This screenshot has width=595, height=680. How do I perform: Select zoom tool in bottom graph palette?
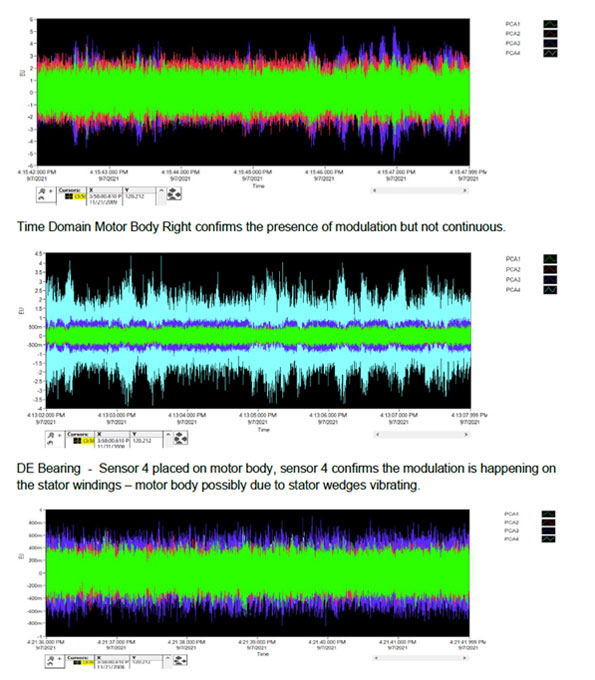tap(51, 658)
